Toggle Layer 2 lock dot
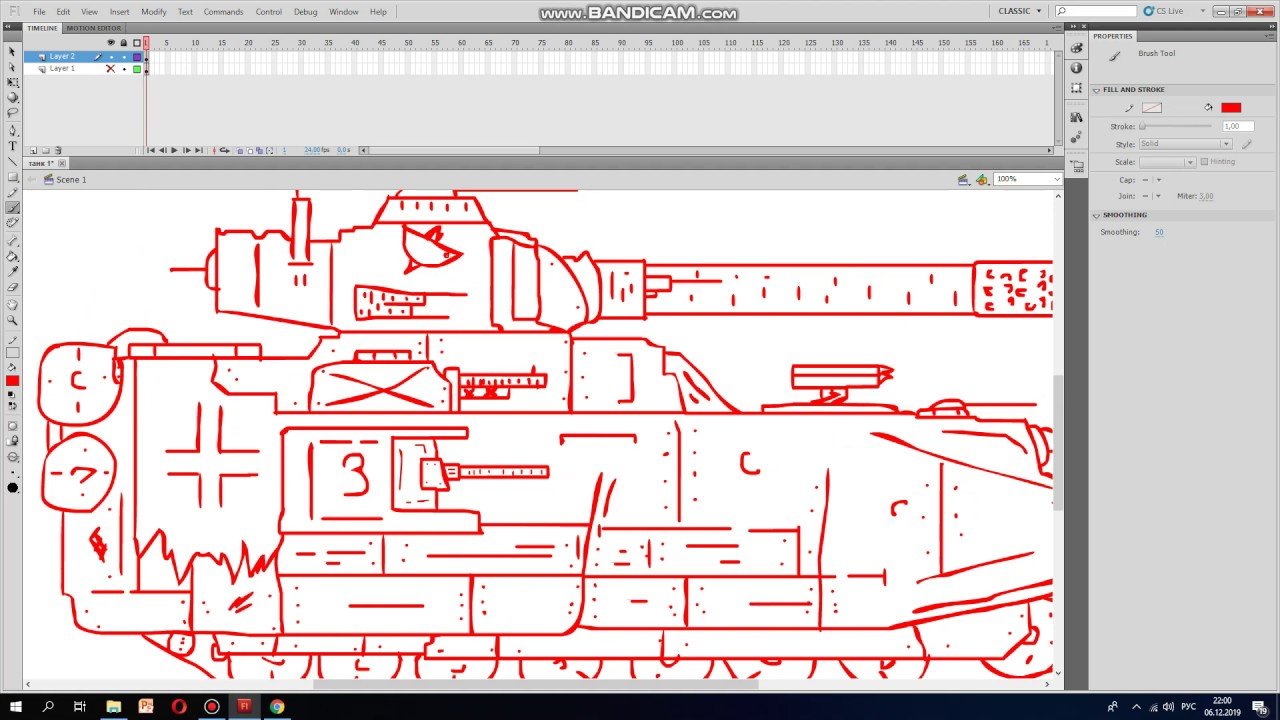 click(124, 57)
